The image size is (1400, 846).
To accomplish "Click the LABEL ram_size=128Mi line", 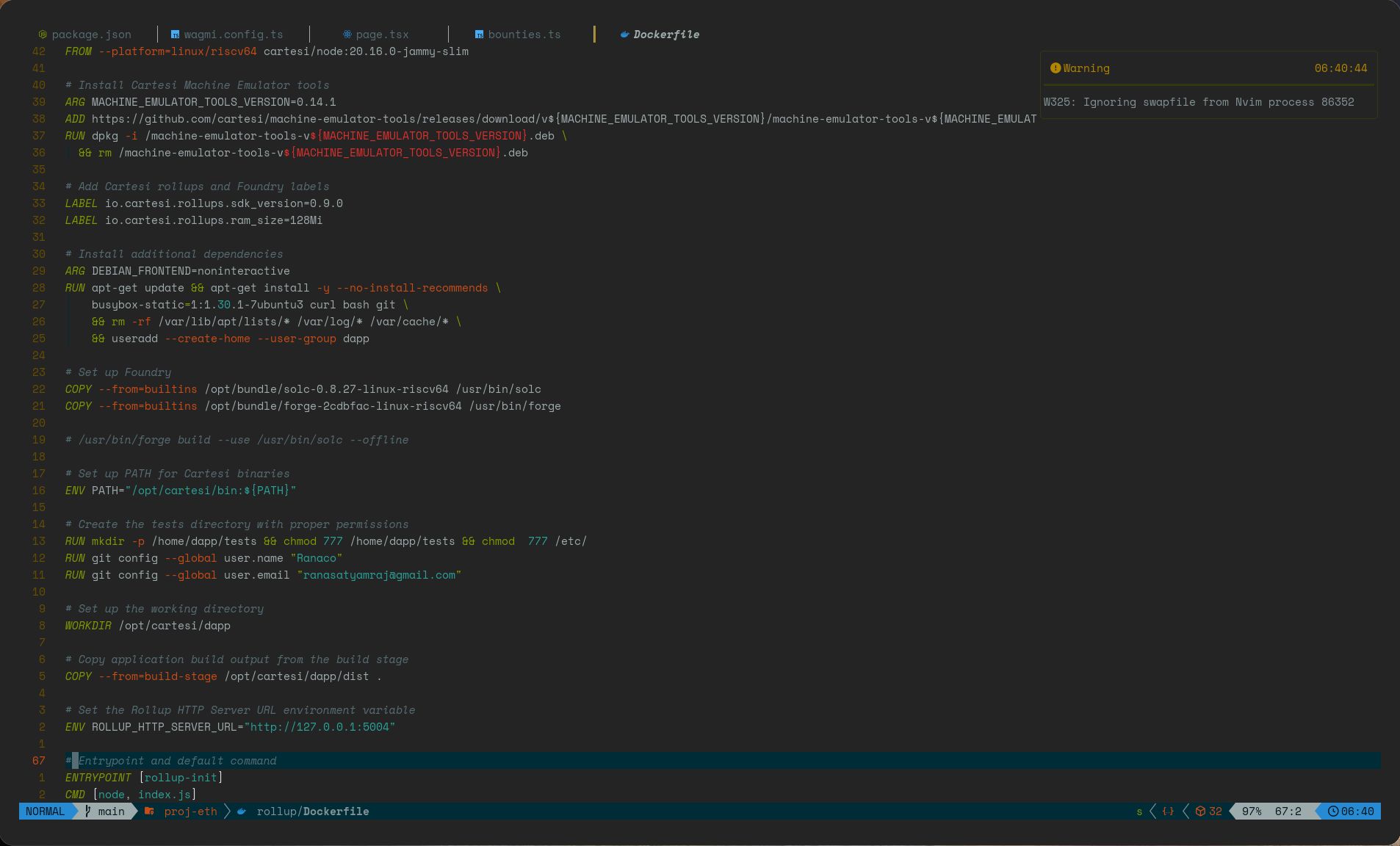I will tap(194, 220).
